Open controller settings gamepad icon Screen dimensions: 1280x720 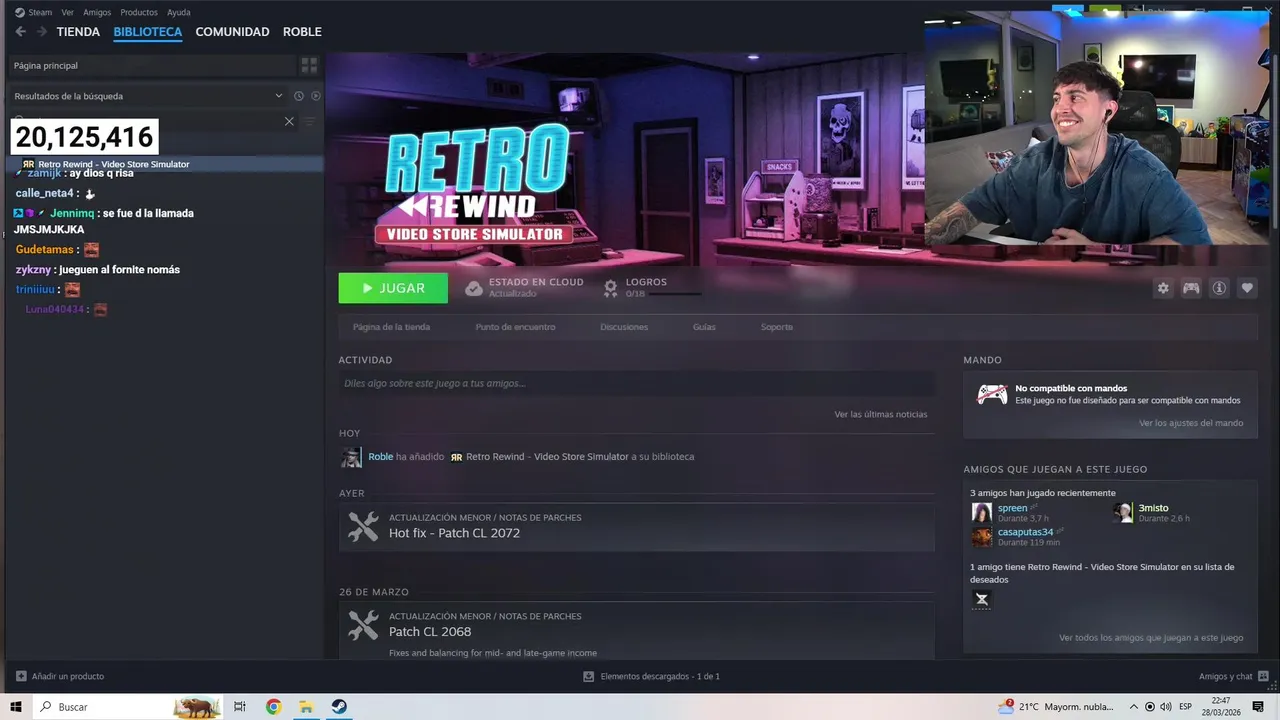click(1191, 288)
